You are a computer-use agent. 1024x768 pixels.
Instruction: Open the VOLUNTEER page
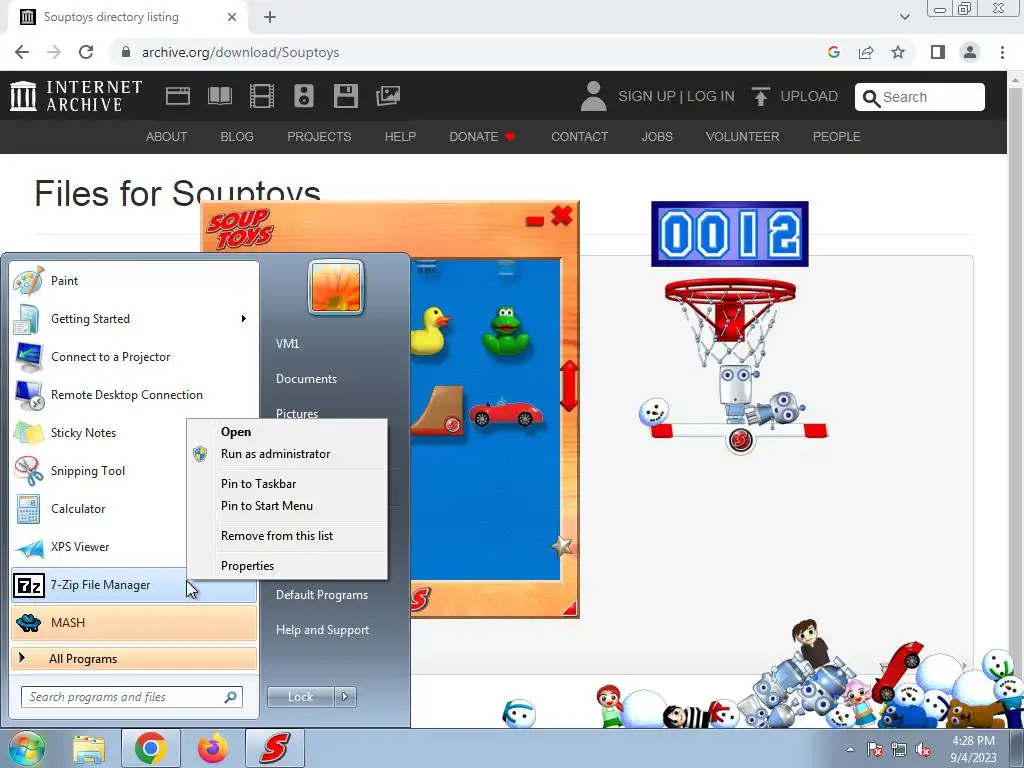tap(743, 136)
